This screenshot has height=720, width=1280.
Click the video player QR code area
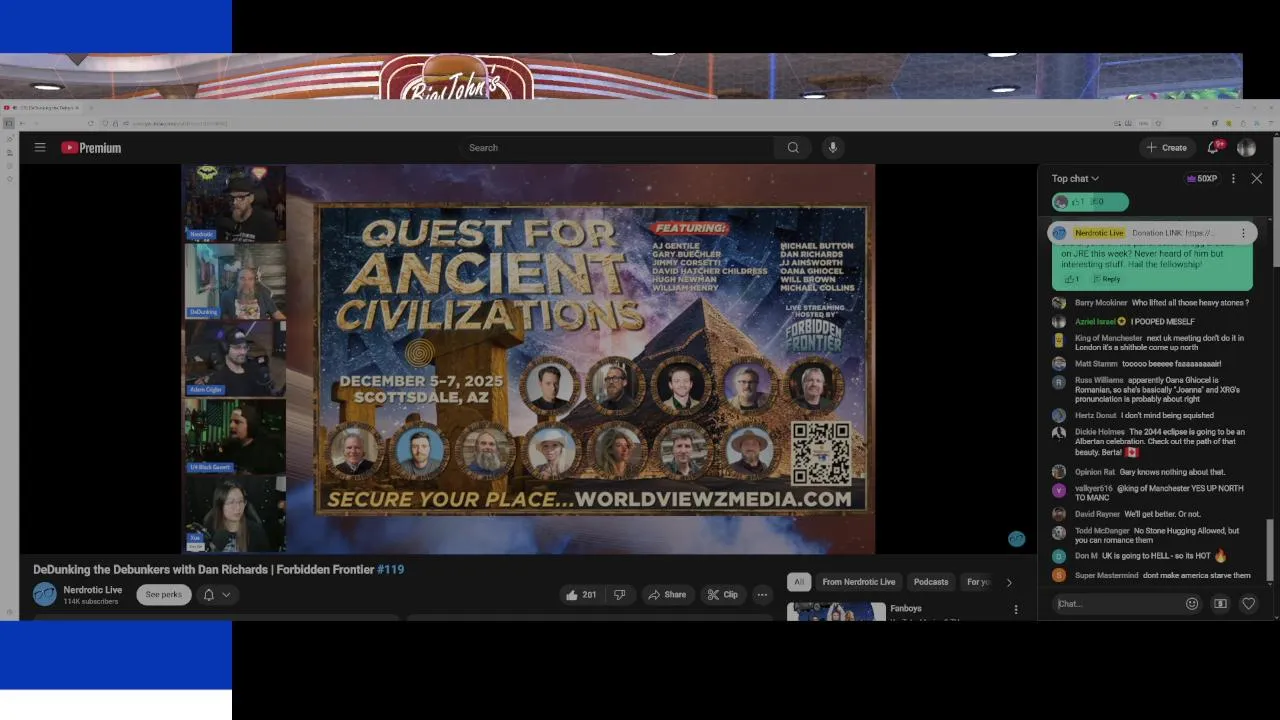point(821,454)
